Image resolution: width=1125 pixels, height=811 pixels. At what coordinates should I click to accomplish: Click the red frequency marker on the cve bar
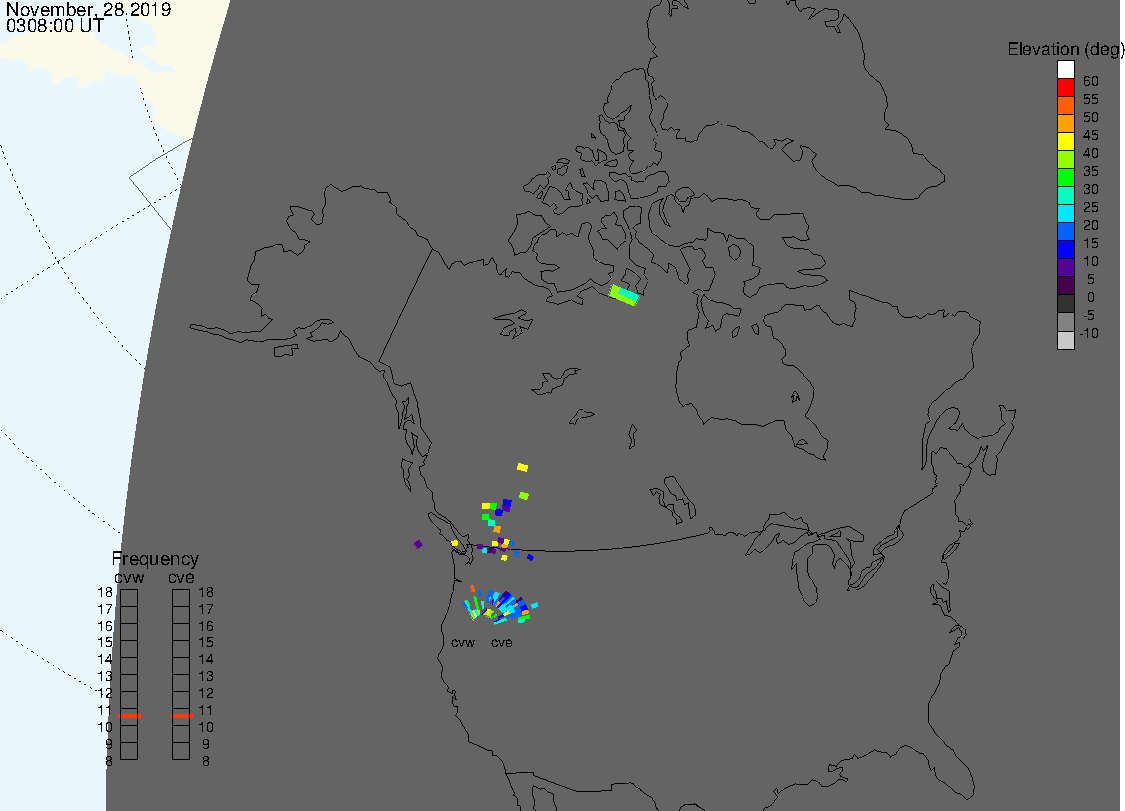pyautogui.click(x=182, y=716)
